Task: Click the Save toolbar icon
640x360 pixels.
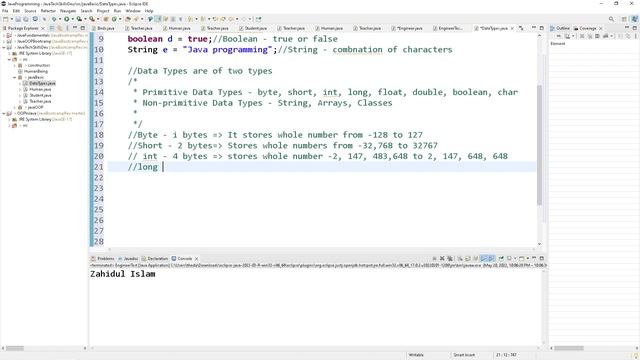Action: click(18, 19)
